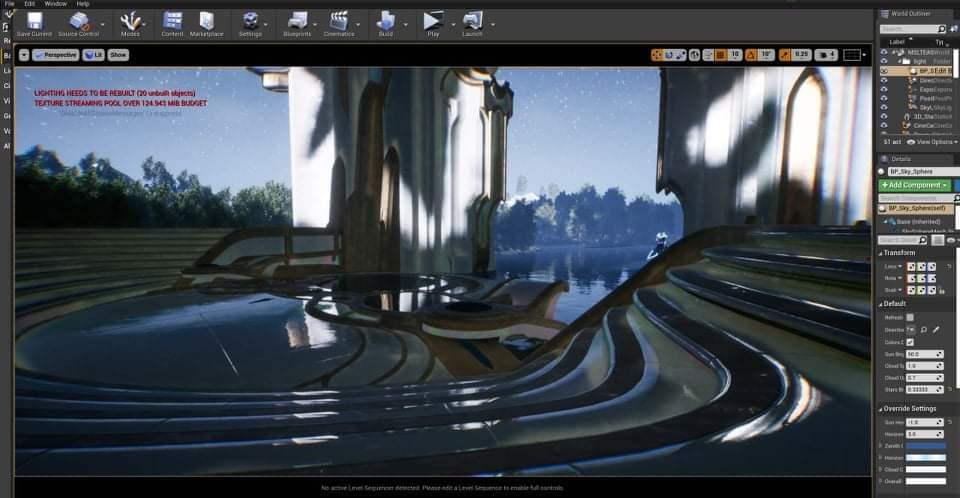Collapse the Override Settings section
Viewport: 960px width, 498px height.
point(882,408)
